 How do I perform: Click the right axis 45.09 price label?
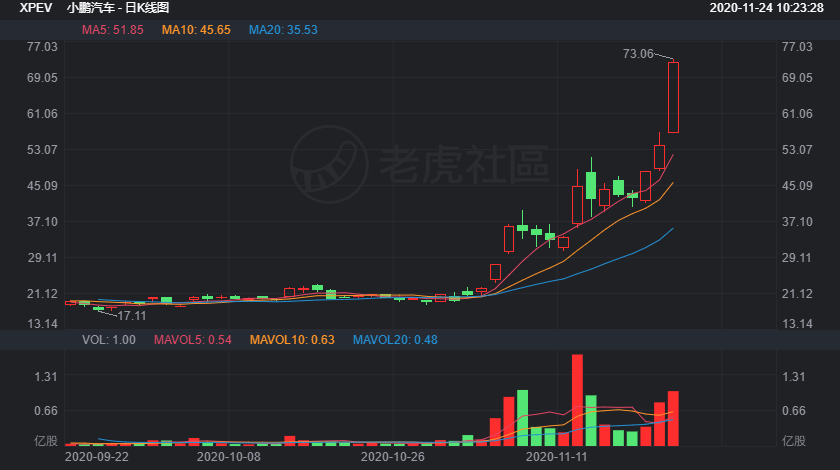pos(797,186)
